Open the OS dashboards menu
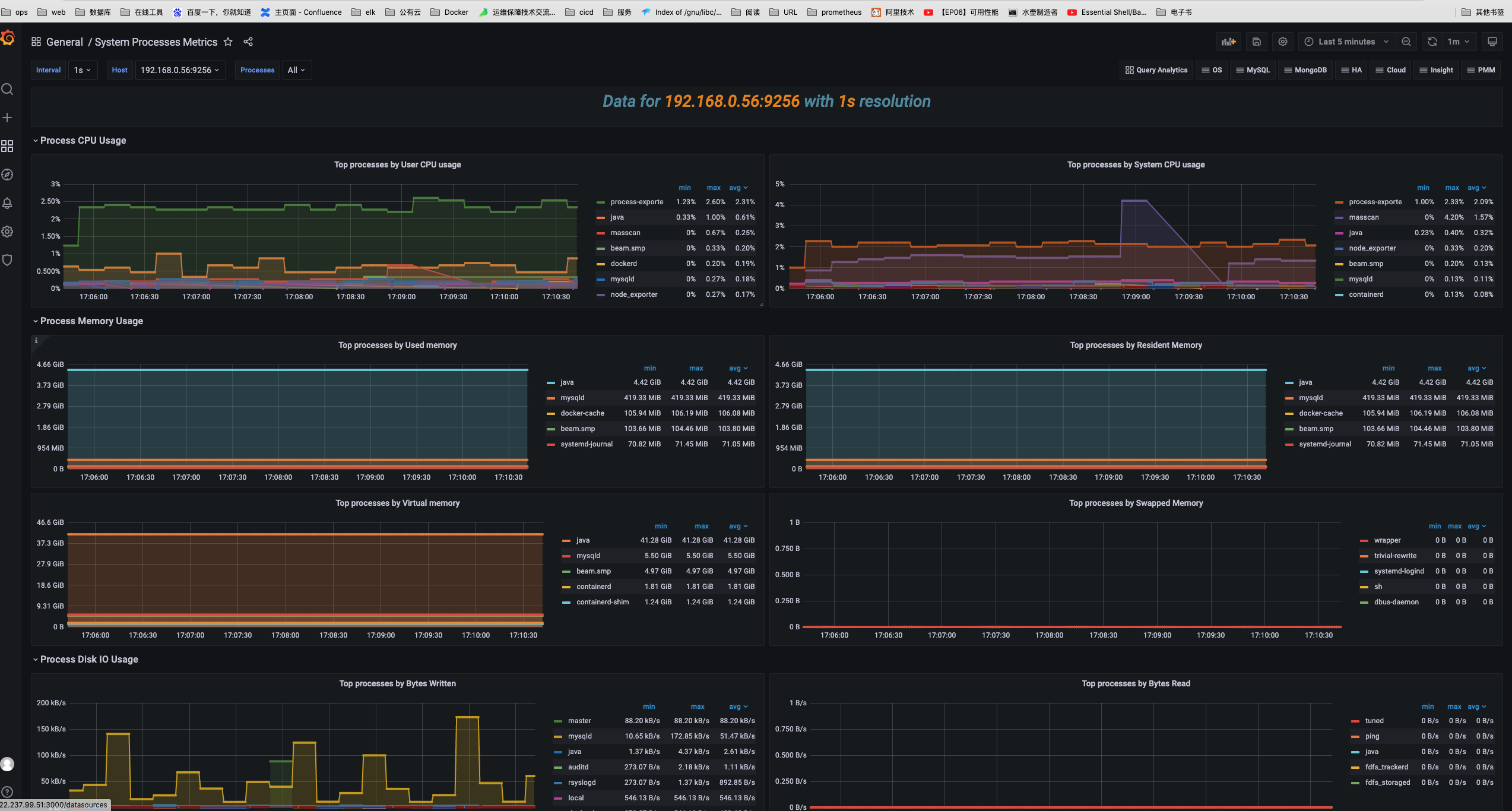The height and width of the screenshot is (811, 1512). pyautogui.click(x=1212, y=70)
